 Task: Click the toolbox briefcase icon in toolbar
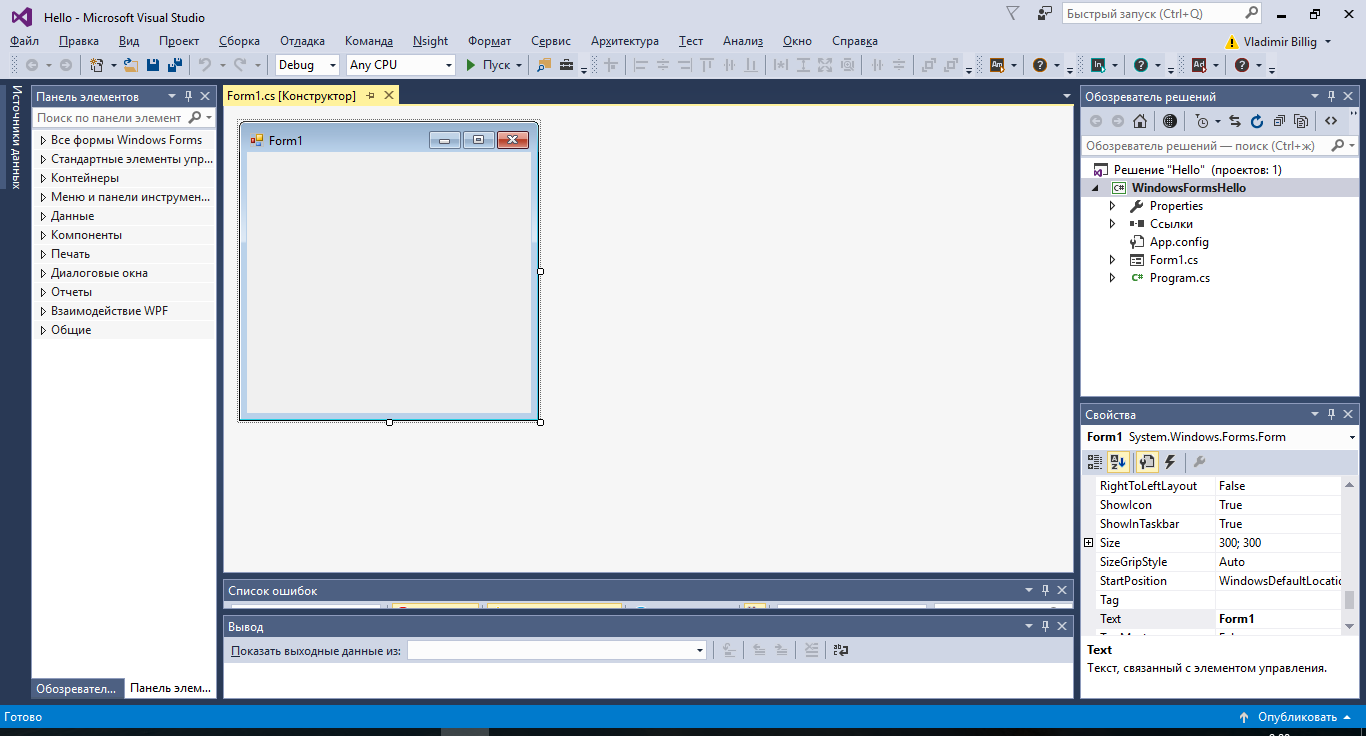567,65
